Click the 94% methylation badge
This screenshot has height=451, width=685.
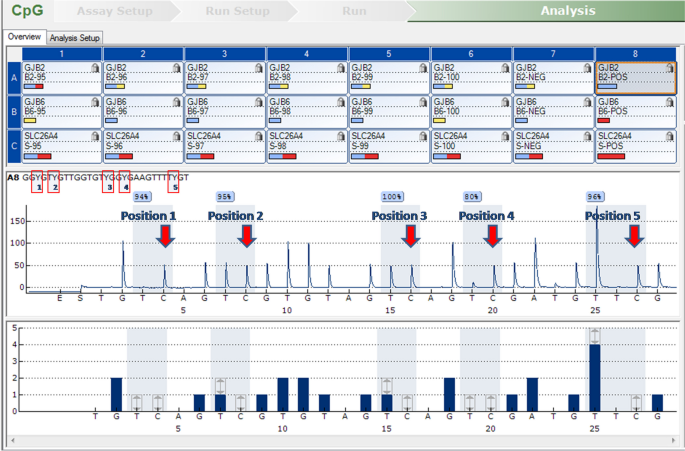(142, 197)
